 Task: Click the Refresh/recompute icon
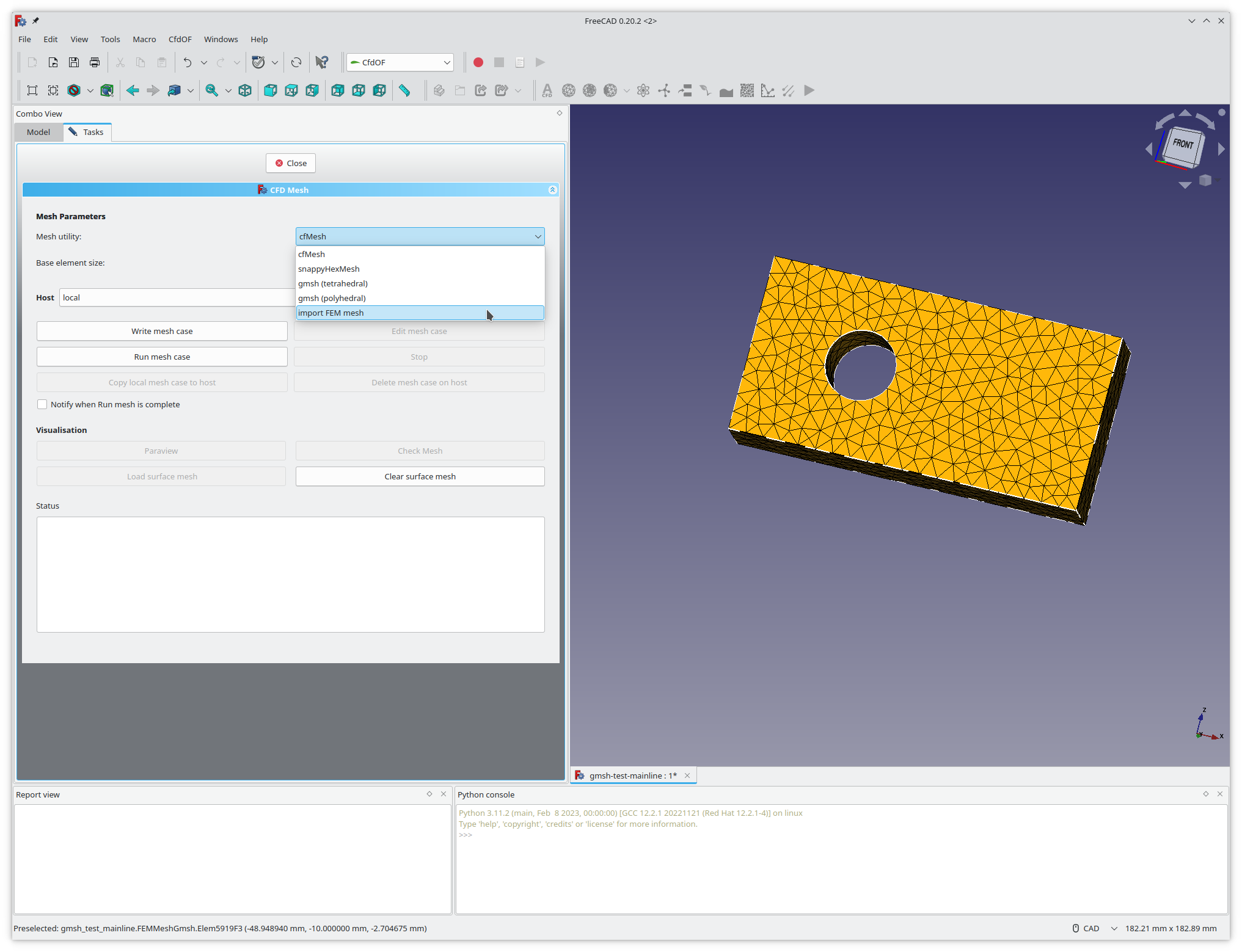point(297,62)
